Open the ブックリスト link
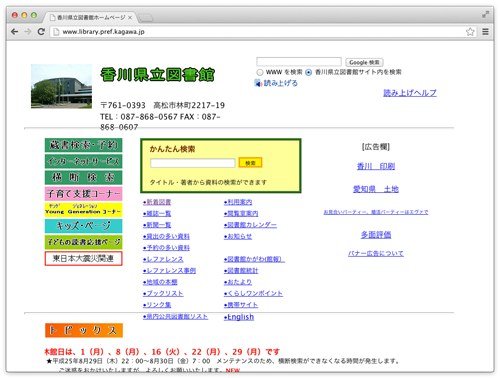The width and height of the screenshot is (500, 378). [x=163, y=294]
